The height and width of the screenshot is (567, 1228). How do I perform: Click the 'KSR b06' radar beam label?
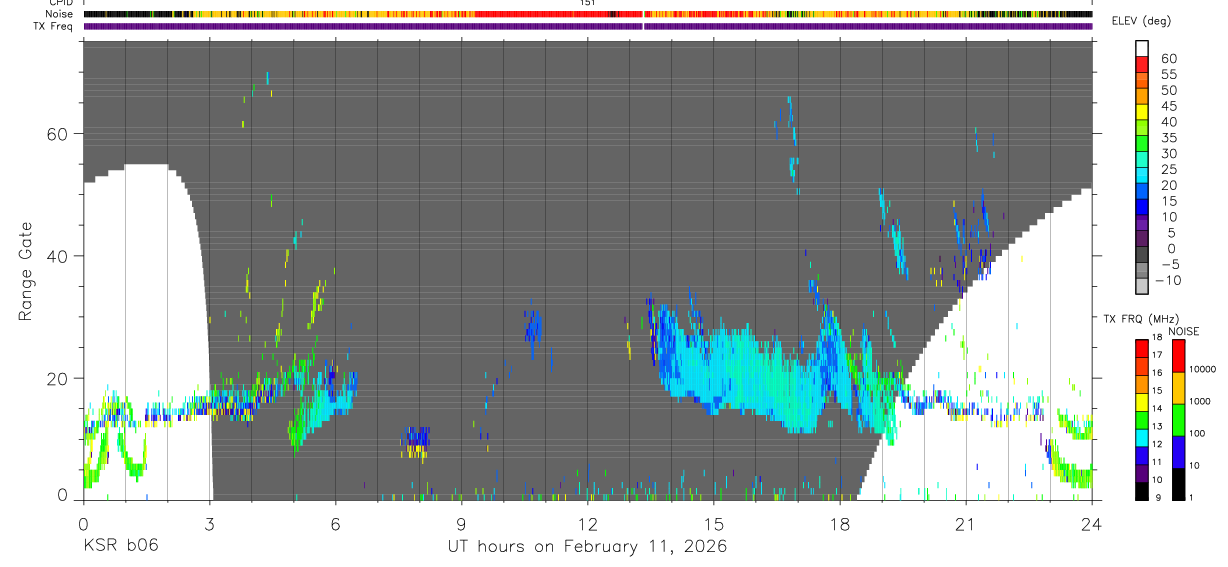[x=120, y=545]
